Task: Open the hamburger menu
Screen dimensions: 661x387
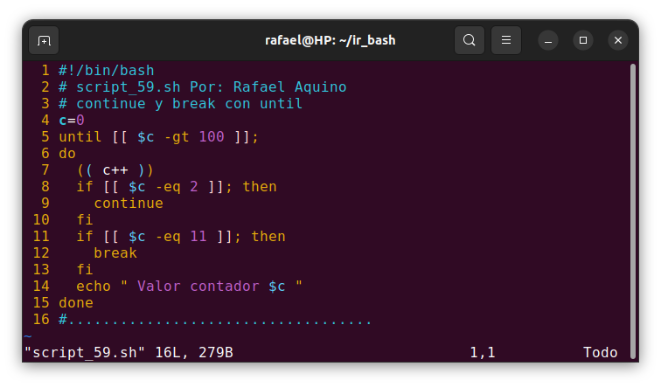Action: [x=506, y=40]
